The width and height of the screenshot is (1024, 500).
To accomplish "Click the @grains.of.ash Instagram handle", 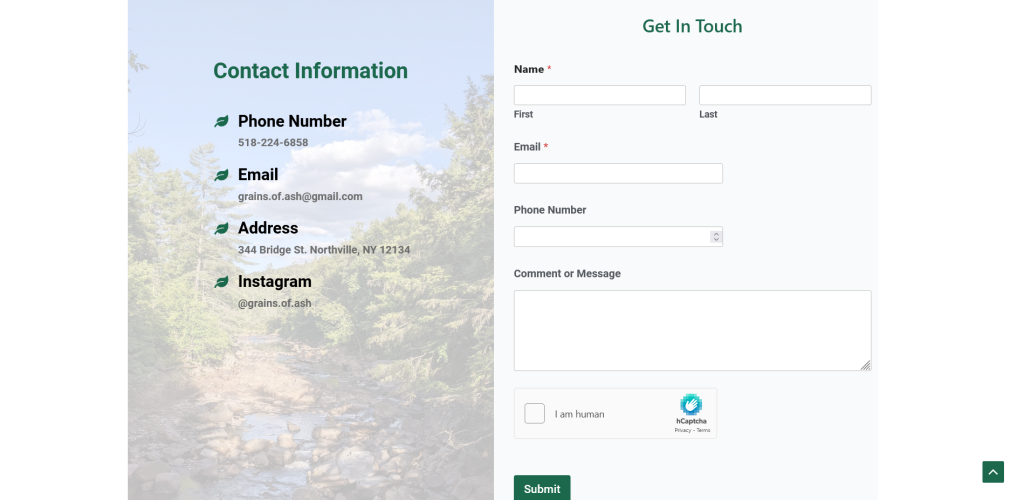I will [274, 304].
